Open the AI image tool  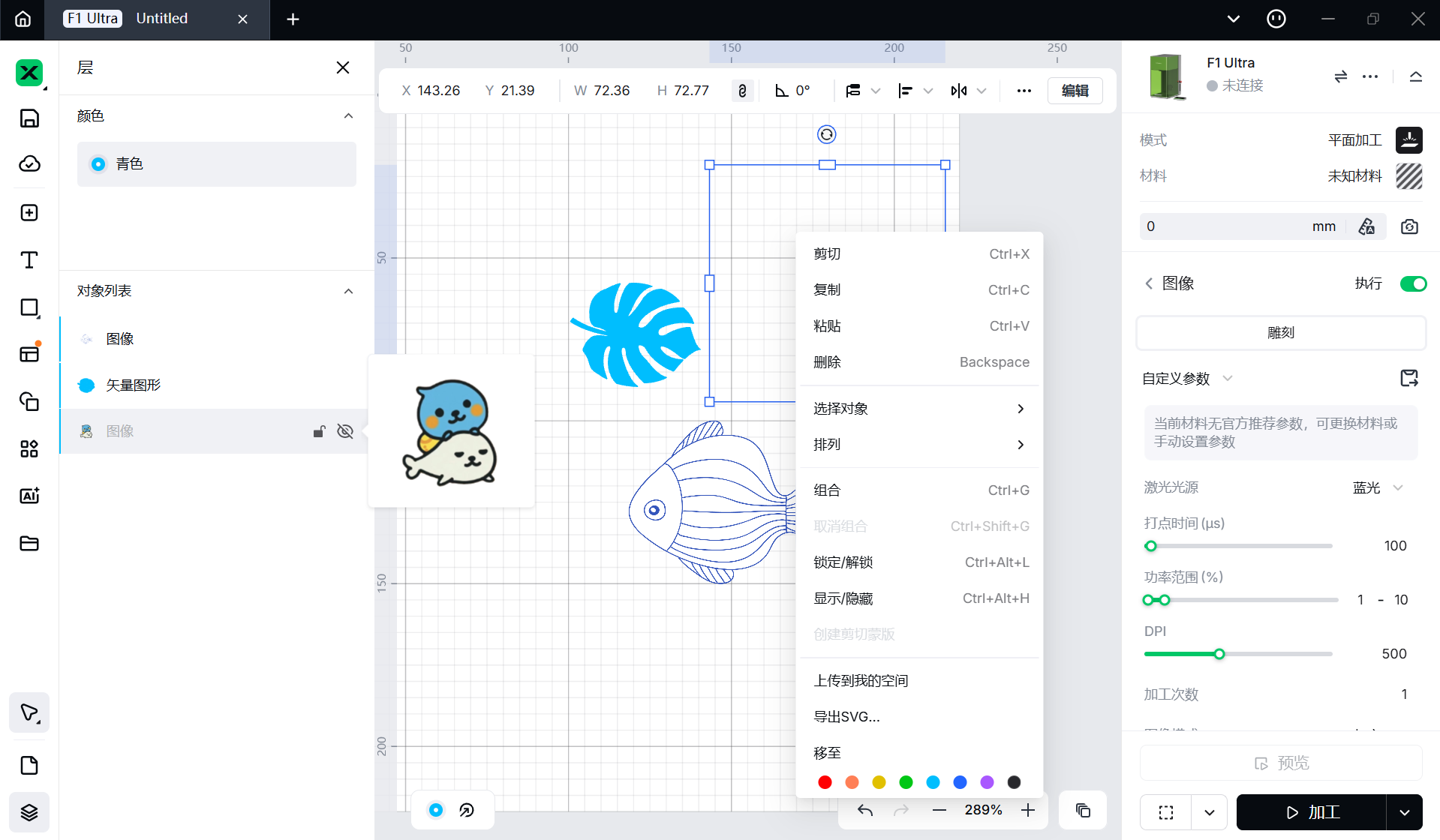pyautogui.click(x=29, y=496)
